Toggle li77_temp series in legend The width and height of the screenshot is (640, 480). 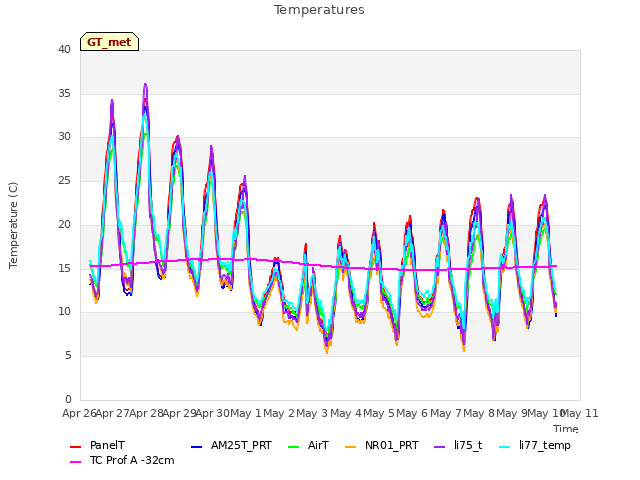click(535, 445)
